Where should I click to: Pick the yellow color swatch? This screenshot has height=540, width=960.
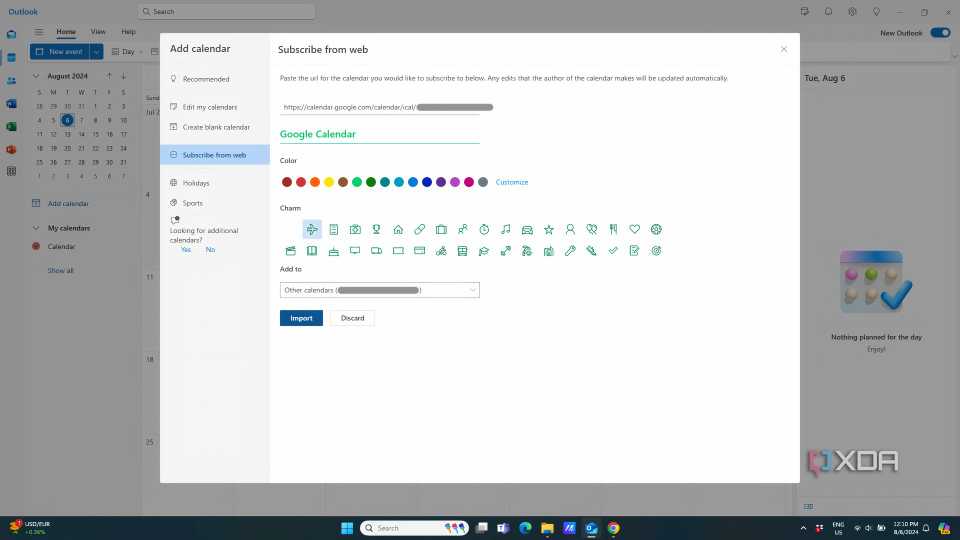pyautogui.click(x=329, y=182)
